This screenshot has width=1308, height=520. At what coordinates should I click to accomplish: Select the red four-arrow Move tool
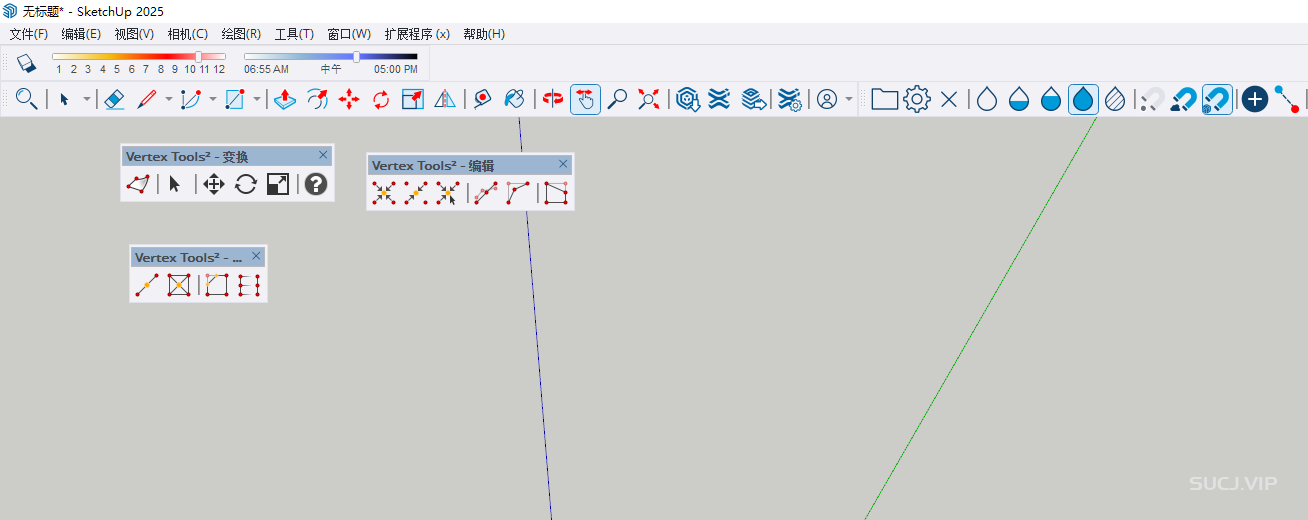coord(349,99)
